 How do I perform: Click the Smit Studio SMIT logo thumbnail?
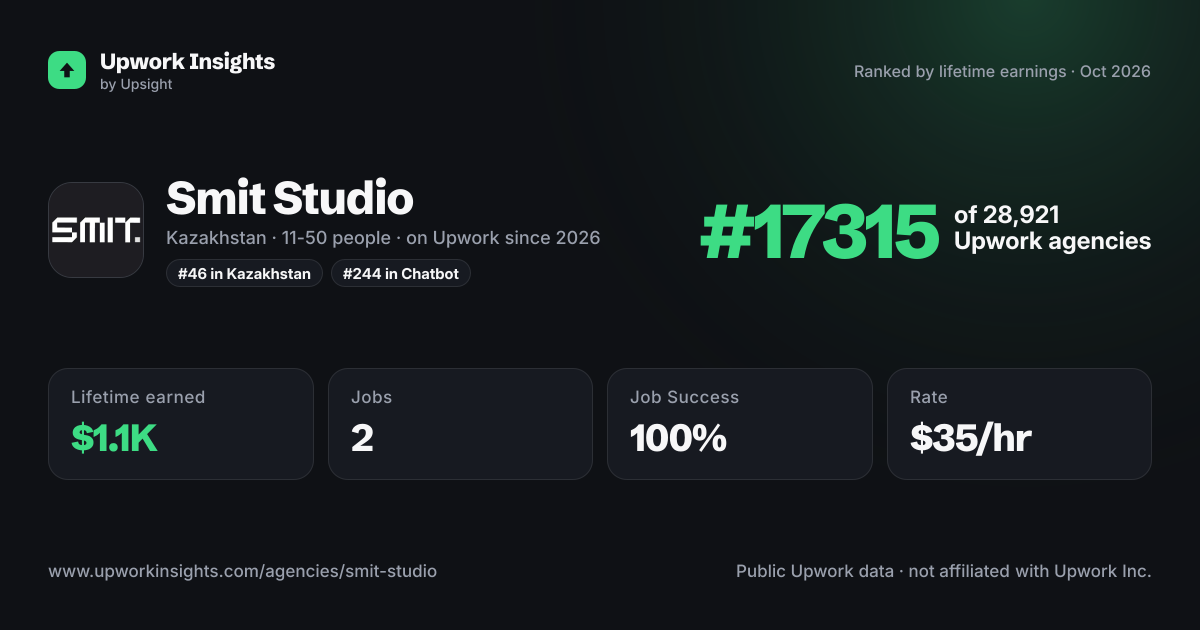[x=96, y=230]
